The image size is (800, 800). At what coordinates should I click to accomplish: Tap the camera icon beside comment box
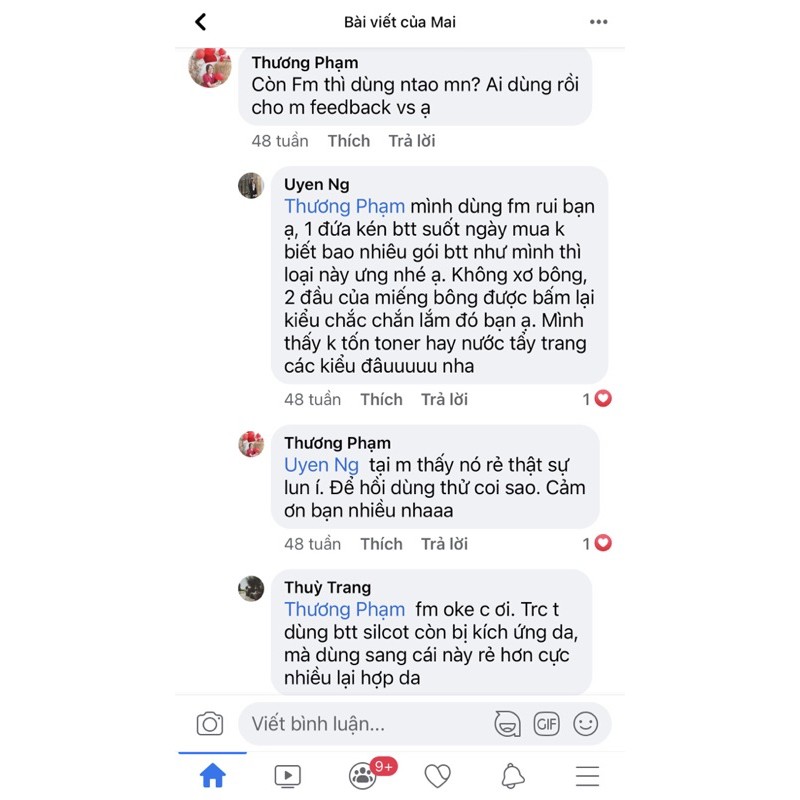click(210, 723)
